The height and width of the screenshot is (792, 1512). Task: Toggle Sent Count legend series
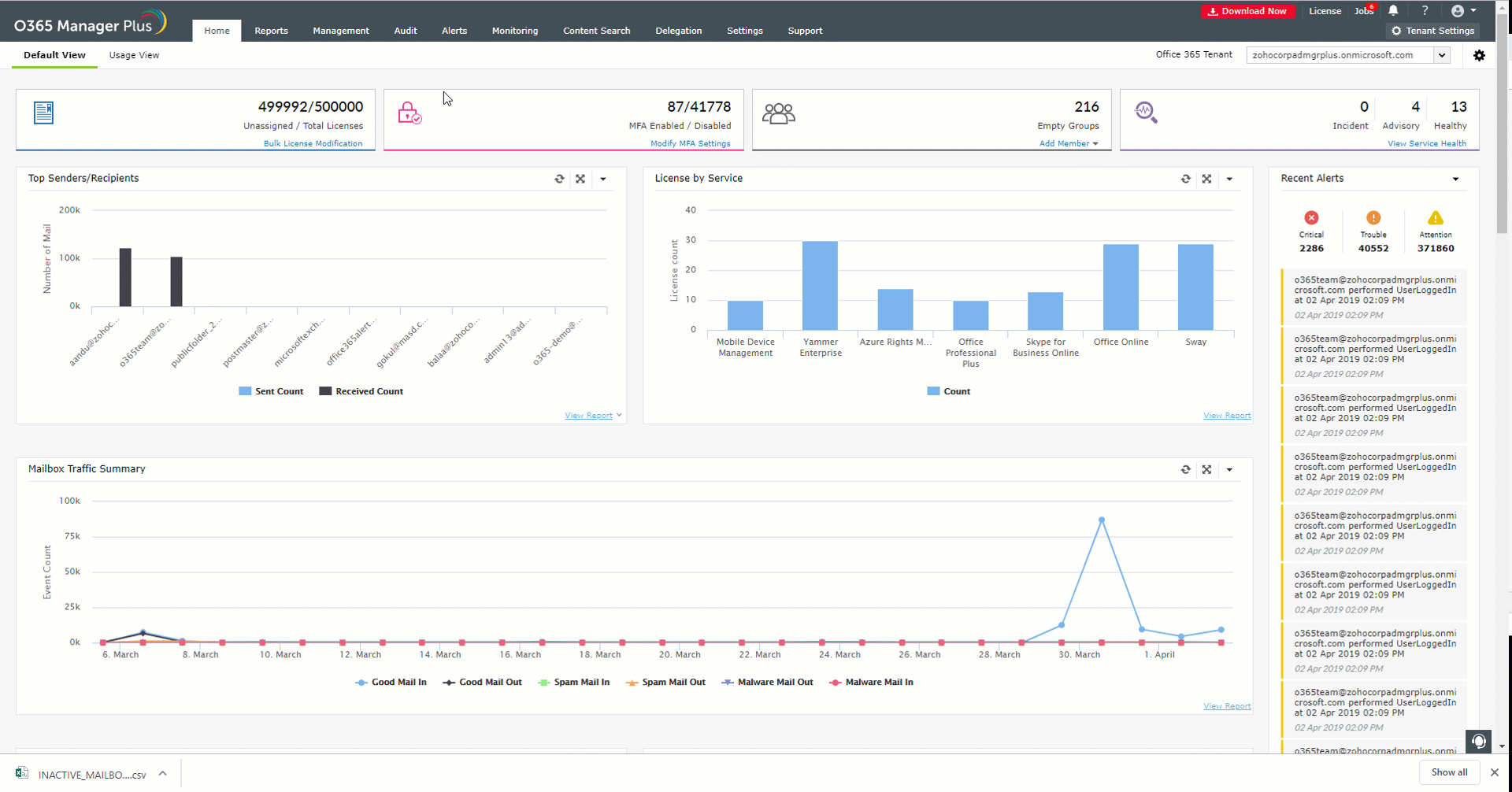[x=271, y=391]
